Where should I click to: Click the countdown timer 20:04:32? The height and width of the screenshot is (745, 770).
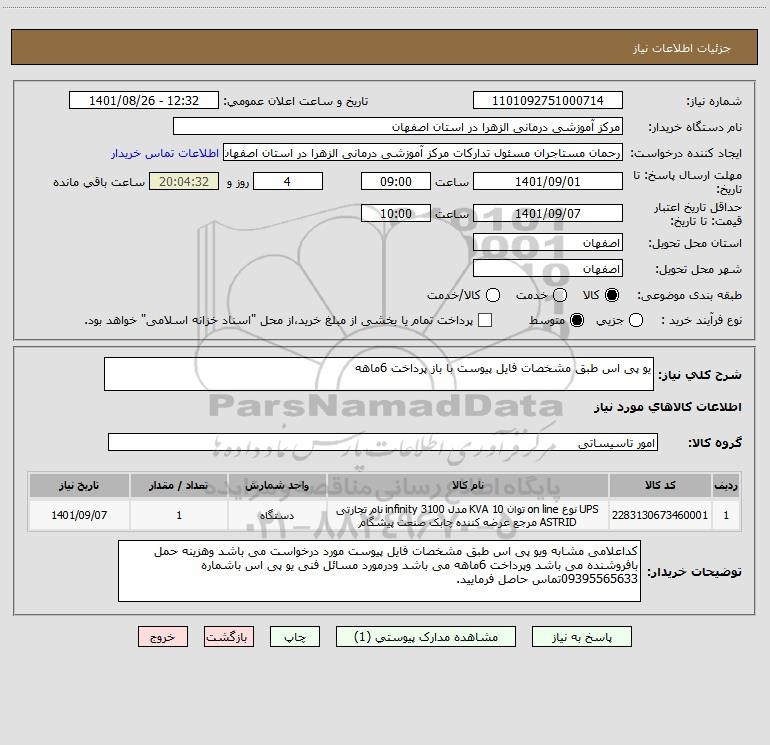[184, 181]
